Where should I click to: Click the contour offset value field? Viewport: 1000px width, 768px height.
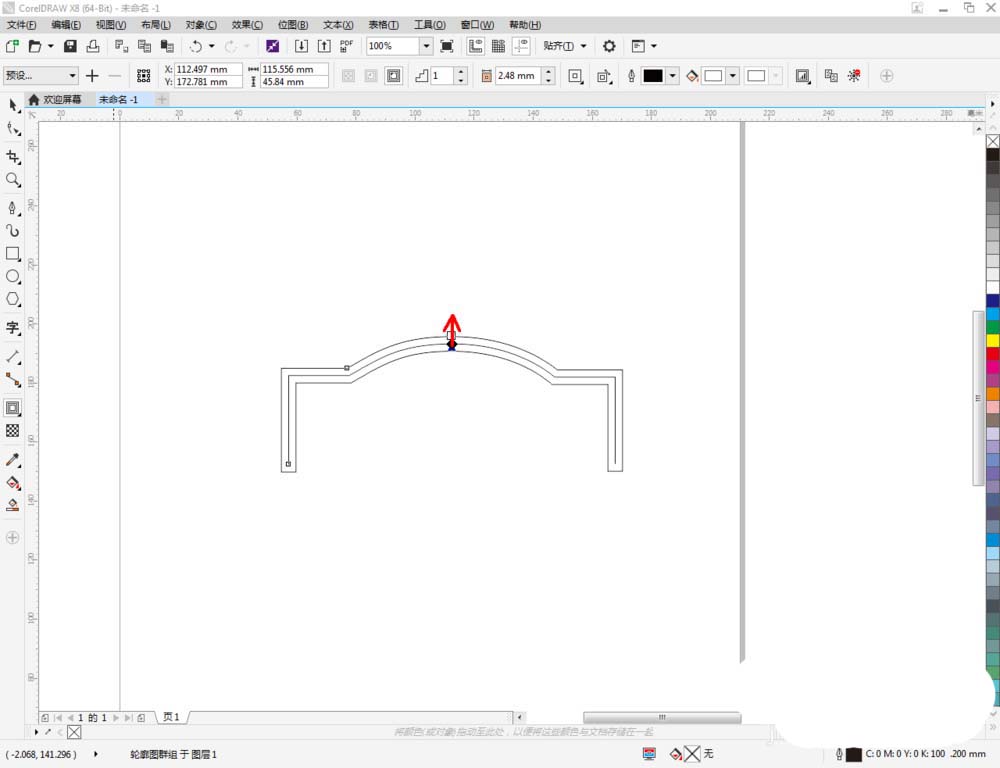tap(517, 76)
